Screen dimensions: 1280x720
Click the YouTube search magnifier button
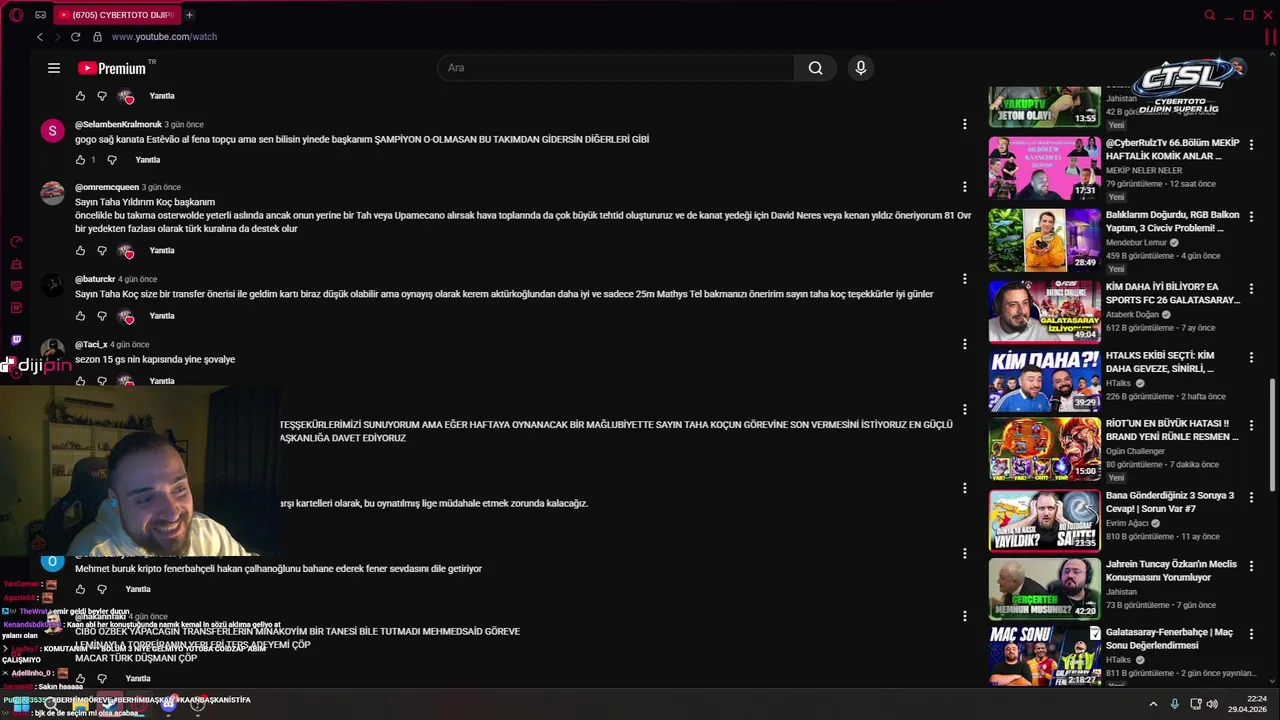[815, 68]
